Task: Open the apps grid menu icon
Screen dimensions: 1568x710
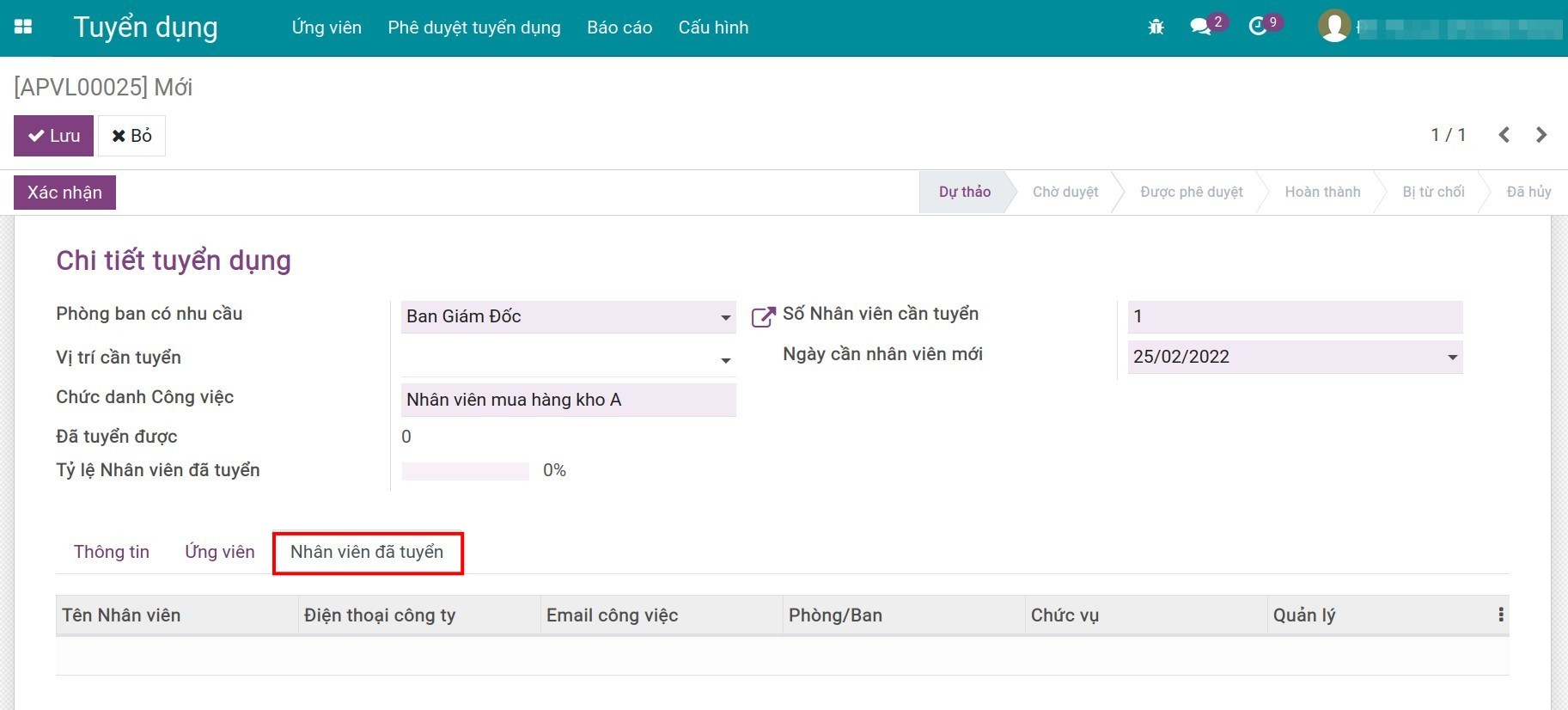Action: coord(23,27)
